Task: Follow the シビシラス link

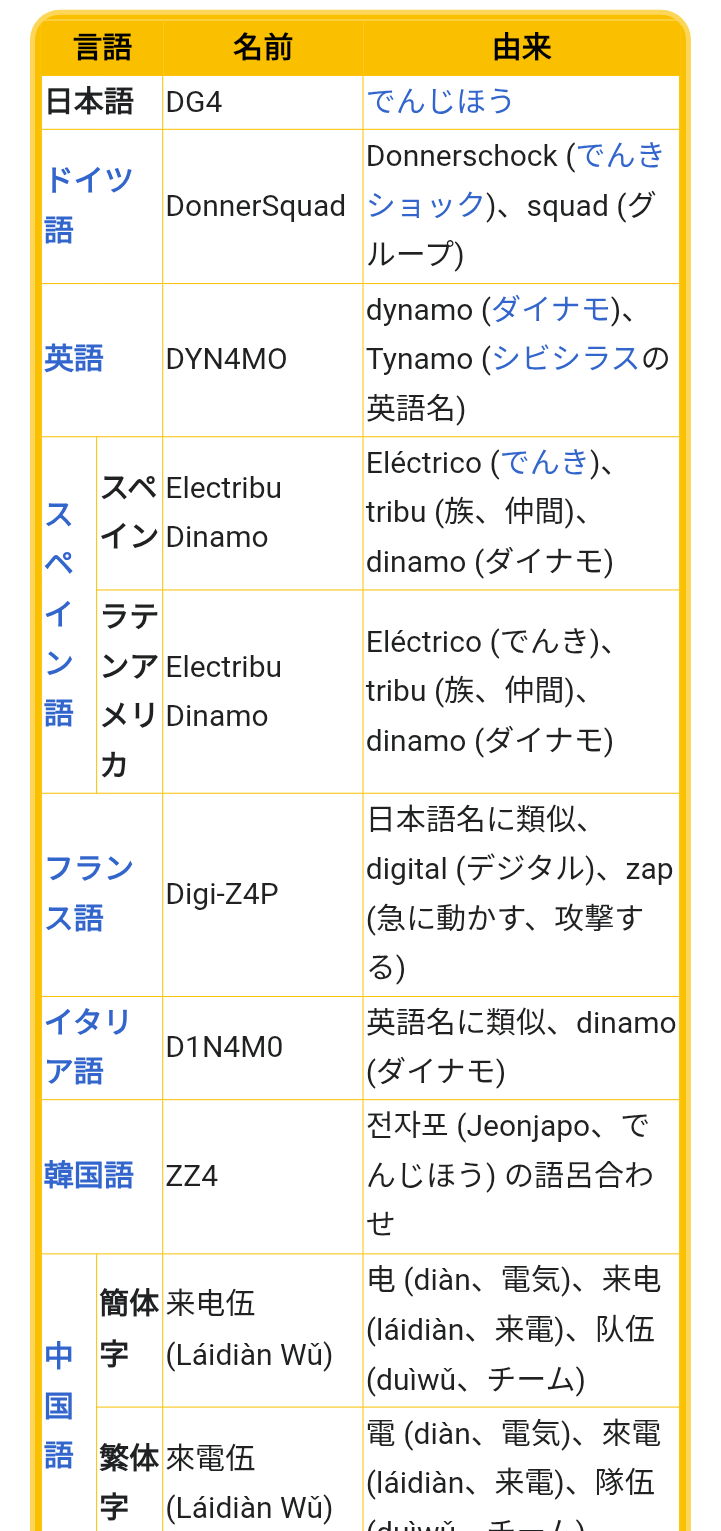Action: [x=565, y=359]
